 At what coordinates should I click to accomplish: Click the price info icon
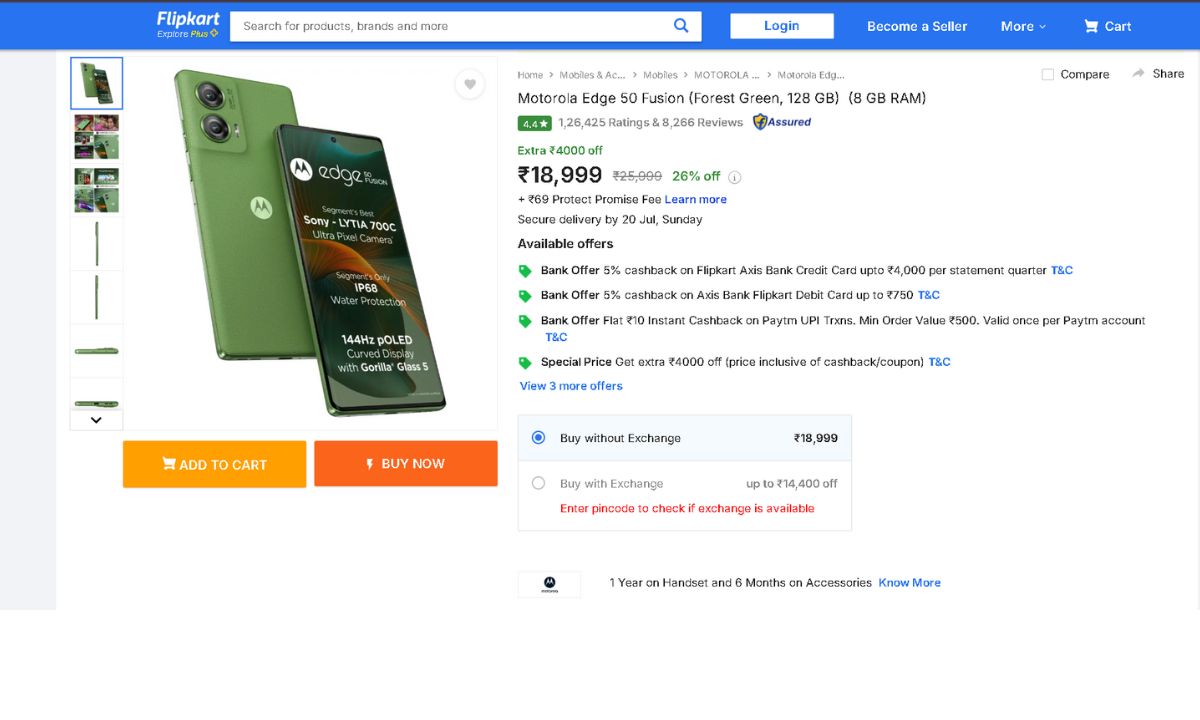click(x=734, y=177)
